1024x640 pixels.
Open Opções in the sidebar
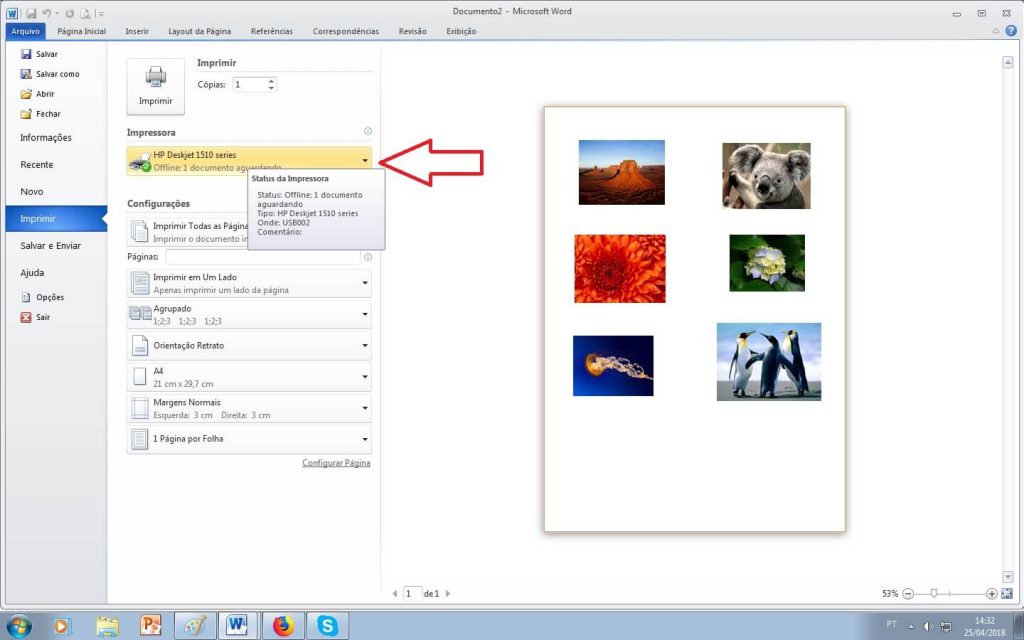click(49, 297)
